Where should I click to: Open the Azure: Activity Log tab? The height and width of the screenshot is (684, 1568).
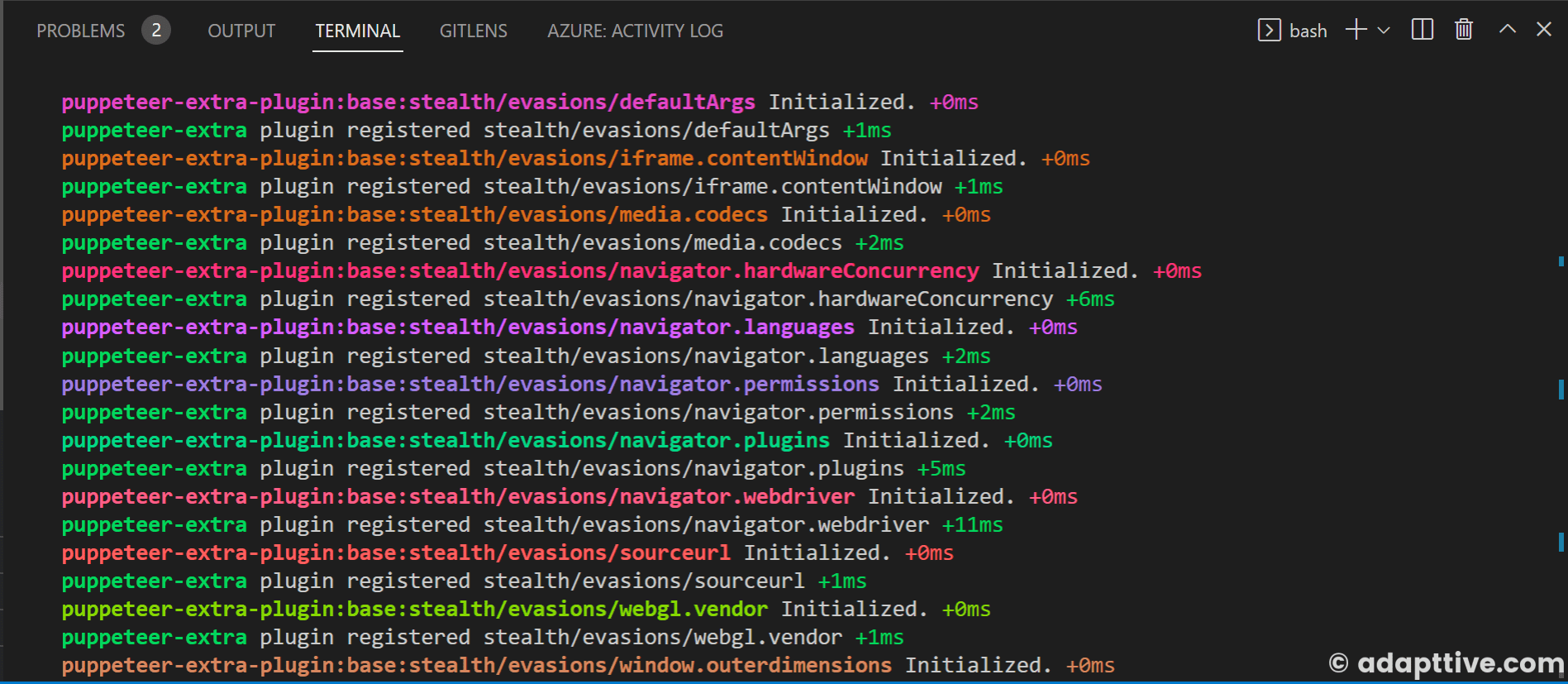[x=635, y=31]
